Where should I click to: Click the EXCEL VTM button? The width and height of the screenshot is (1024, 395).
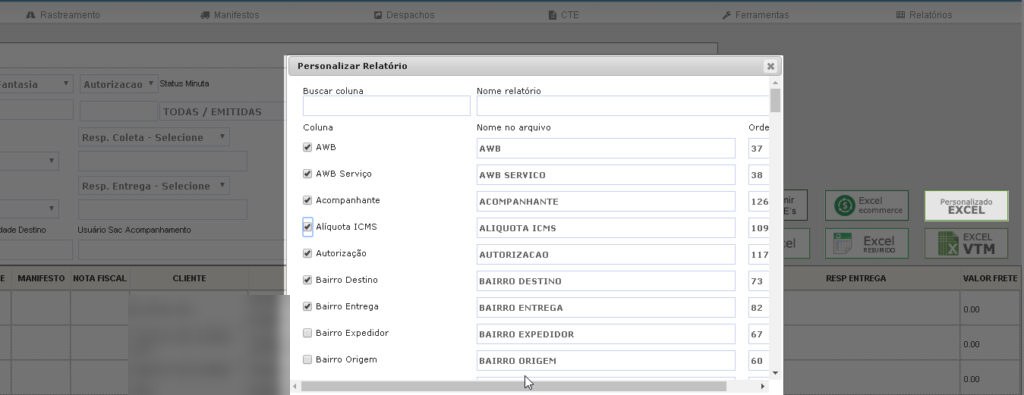point(966,243)
